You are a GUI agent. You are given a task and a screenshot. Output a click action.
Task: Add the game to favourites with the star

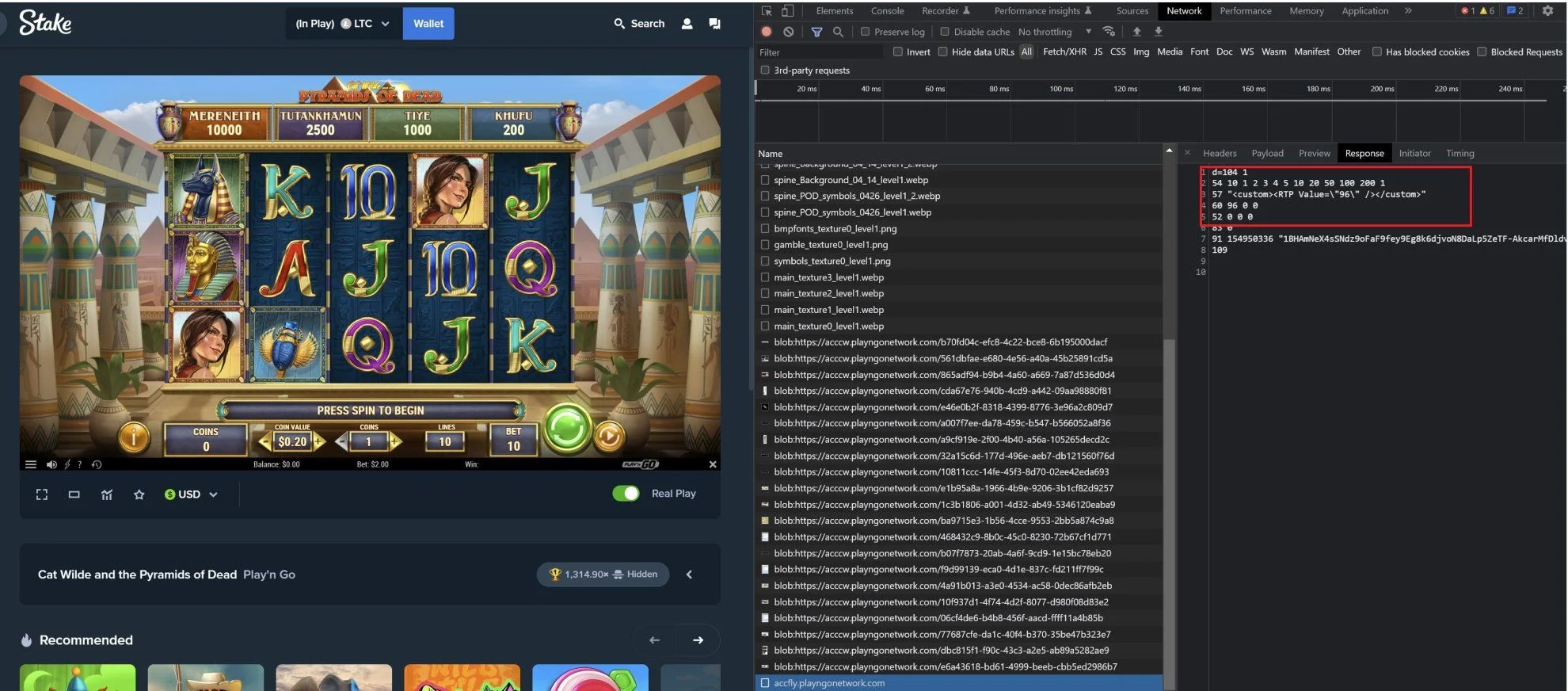[139, 494]
